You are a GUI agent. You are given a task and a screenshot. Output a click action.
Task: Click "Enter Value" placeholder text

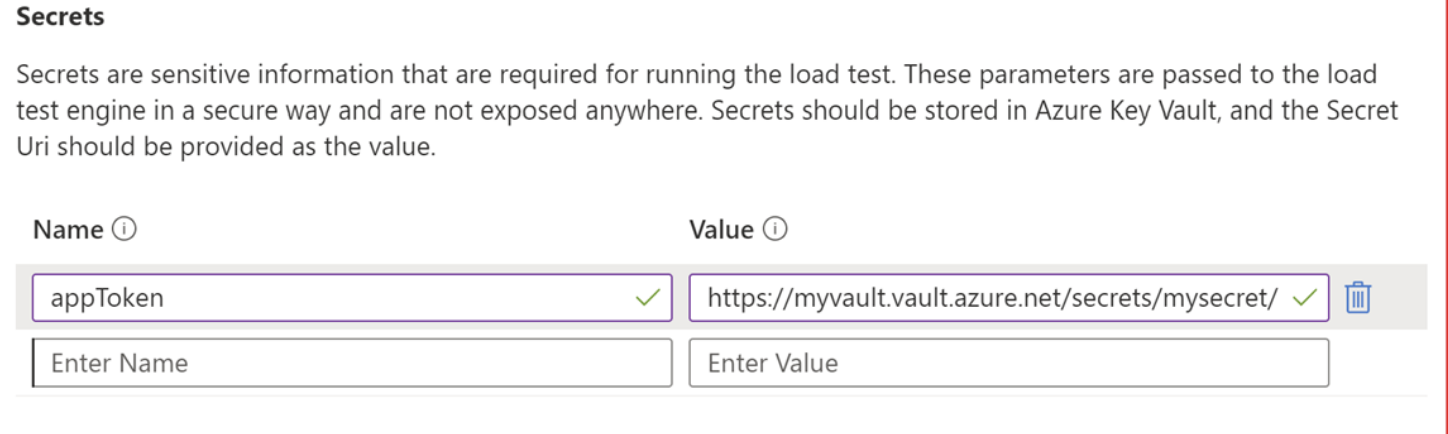point(772,362)
